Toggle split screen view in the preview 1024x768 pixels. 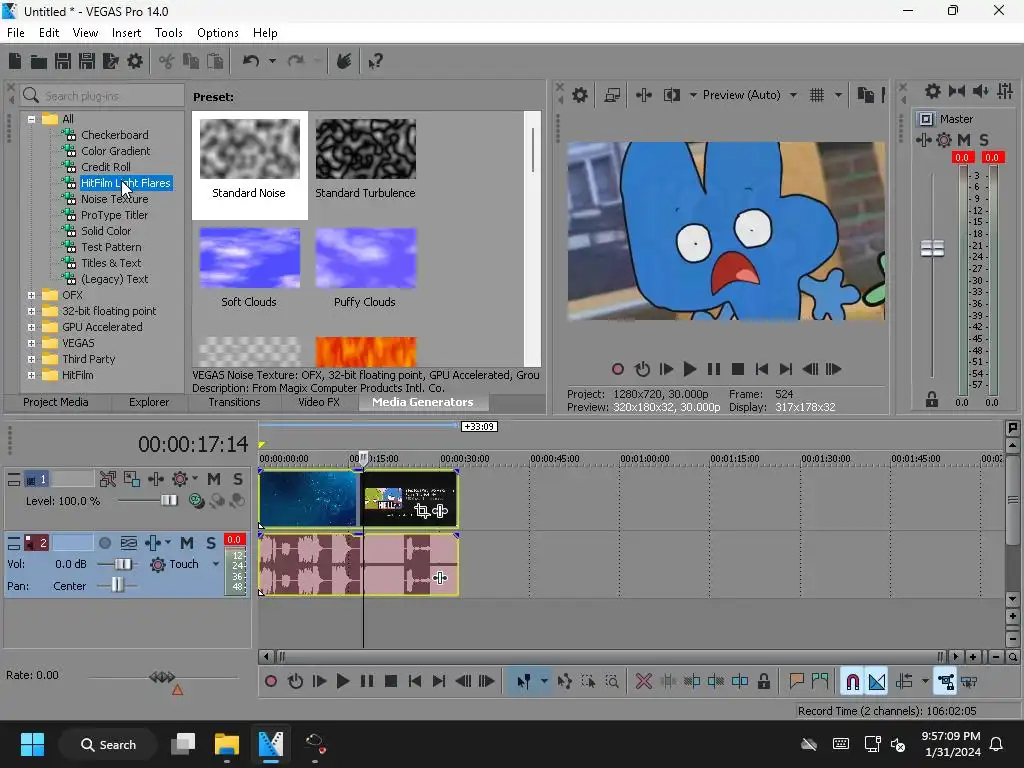(671, 95)
